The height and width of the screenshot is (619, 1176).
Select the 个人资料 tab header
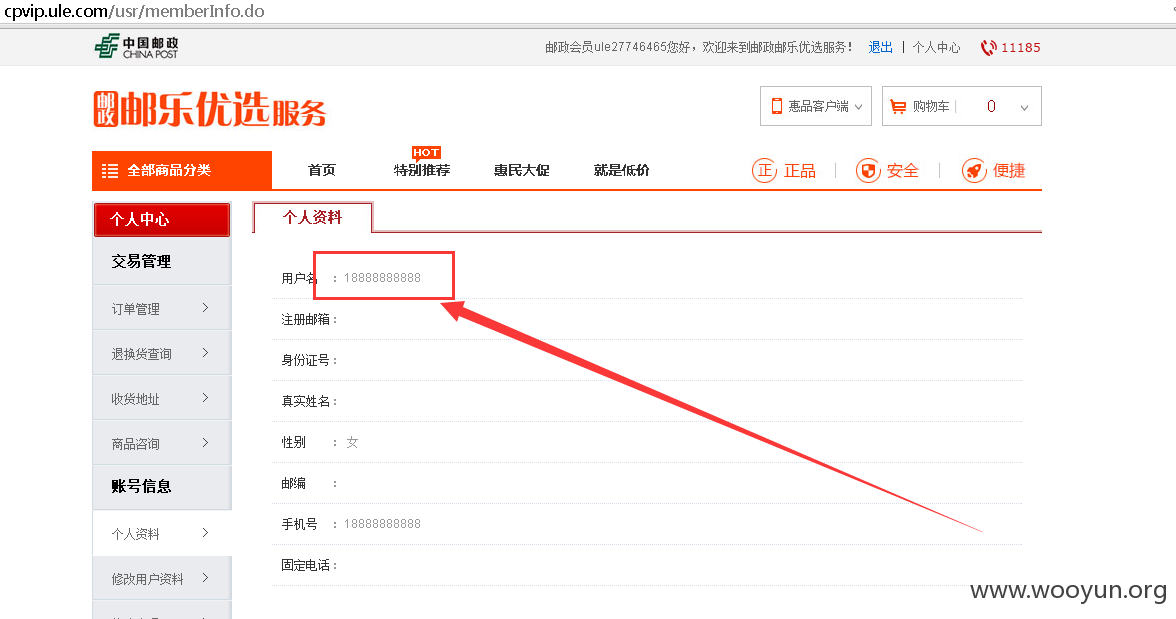click(x=313, y=218)
